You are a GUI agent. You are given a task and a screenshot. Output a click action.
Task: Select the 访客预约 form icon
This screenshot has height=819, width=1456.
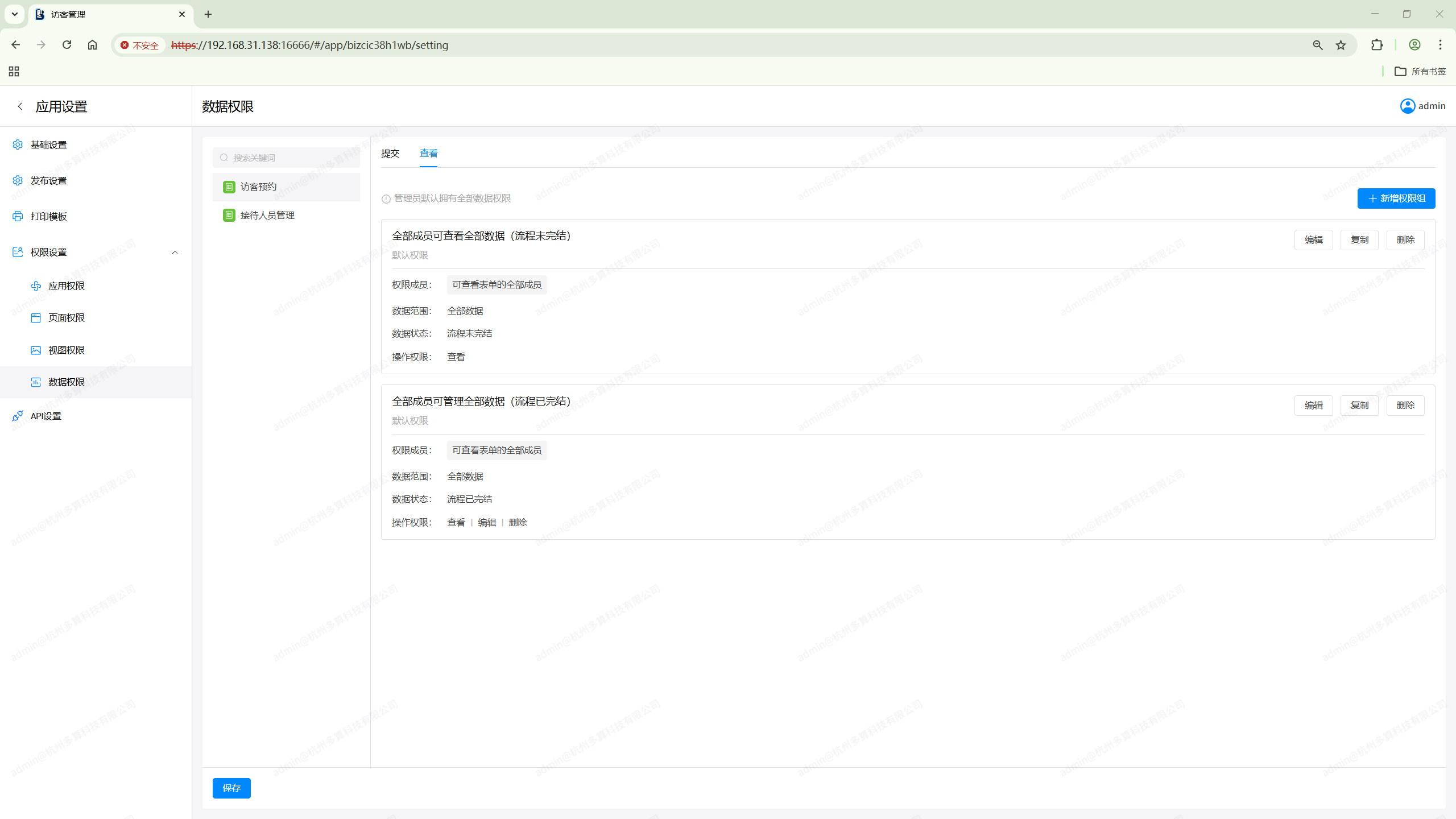[x=229, y=187]
